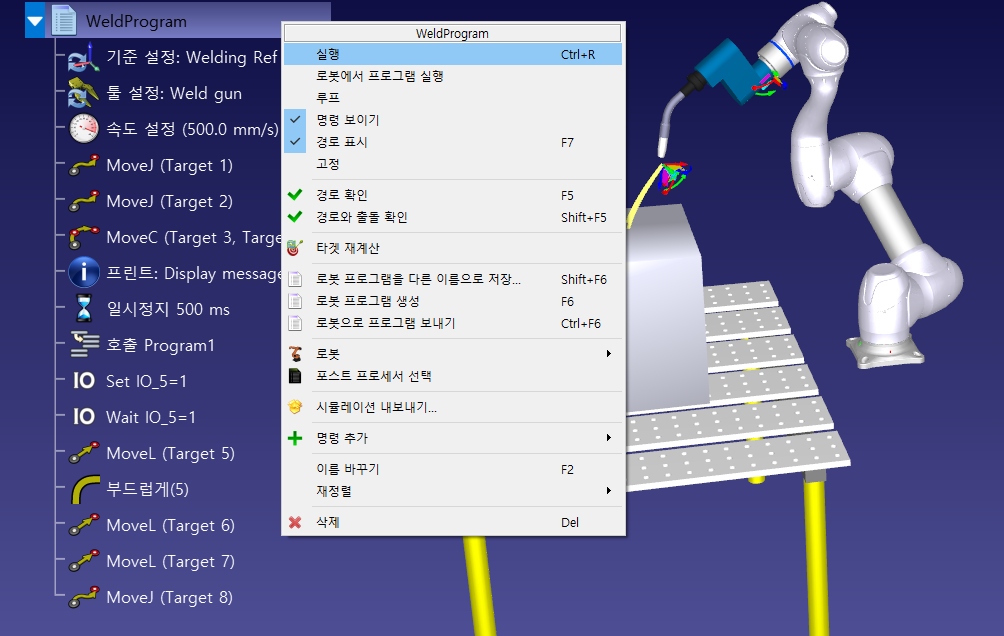The height and width of the screenshot is (636, 1004).
Task: Click the IO icon for Set IO_5=1
Action: (x=84, y=381)
